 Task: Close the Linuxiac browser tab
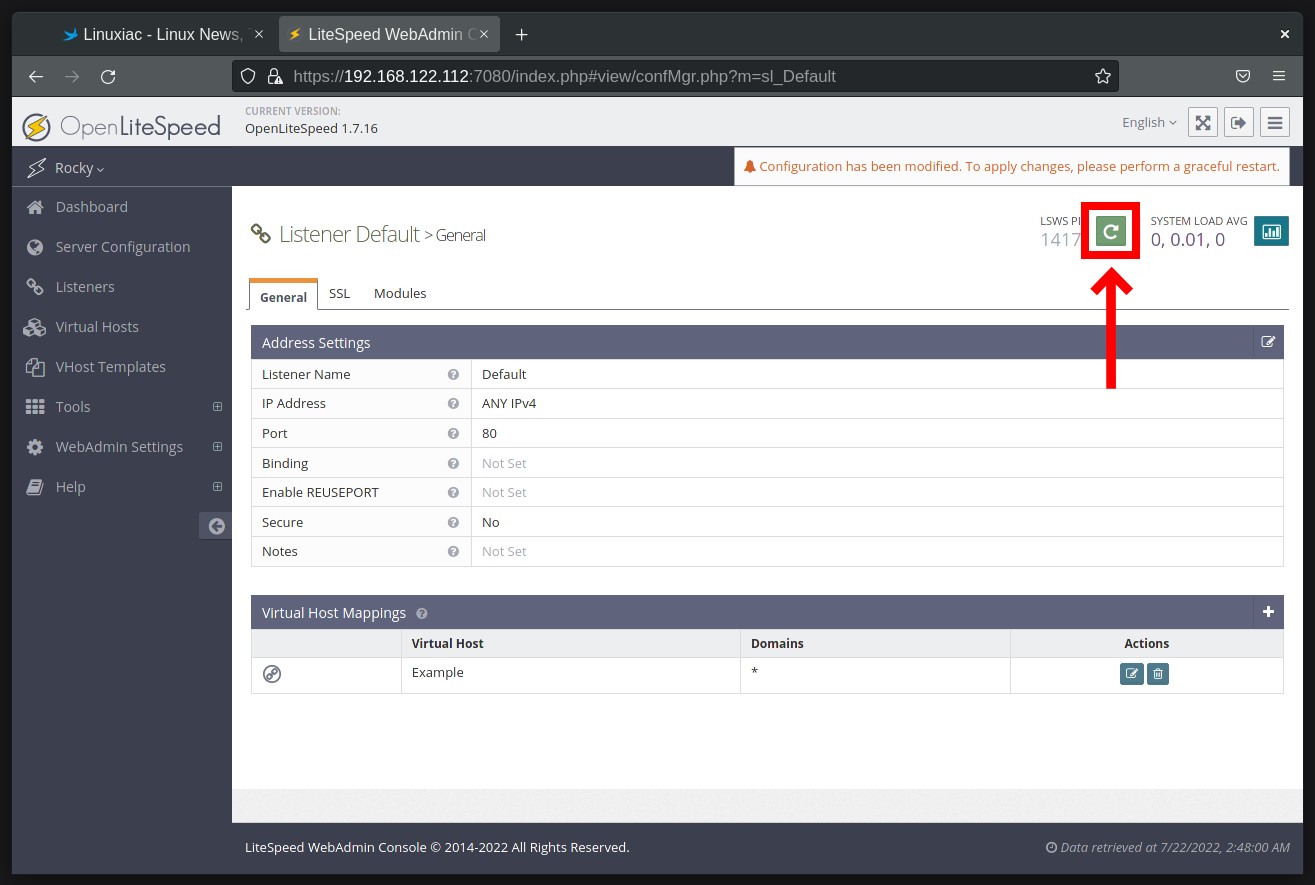coord(259,34)
